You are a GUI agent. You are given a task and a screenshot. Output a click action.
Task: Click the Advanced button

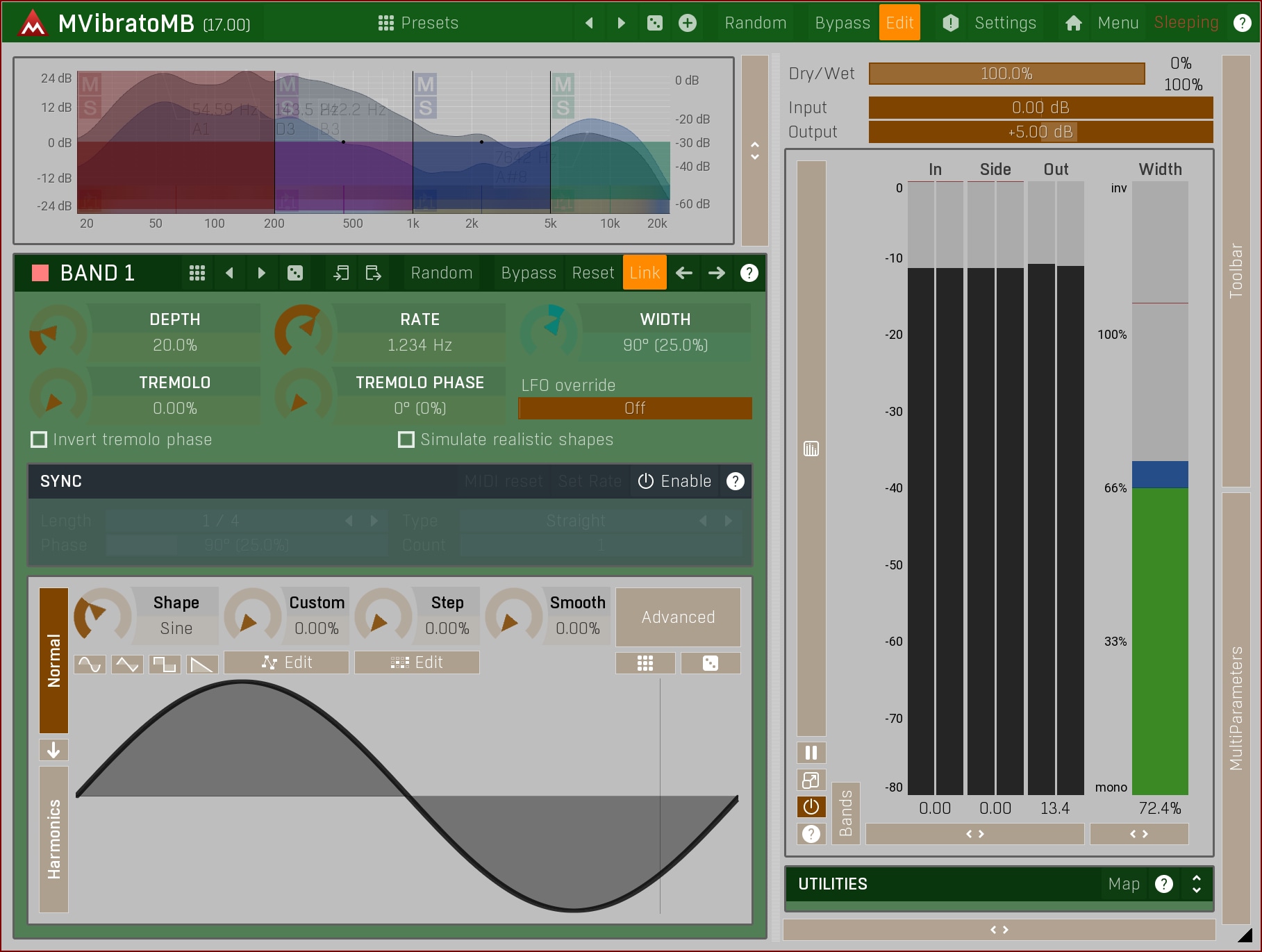677,617
